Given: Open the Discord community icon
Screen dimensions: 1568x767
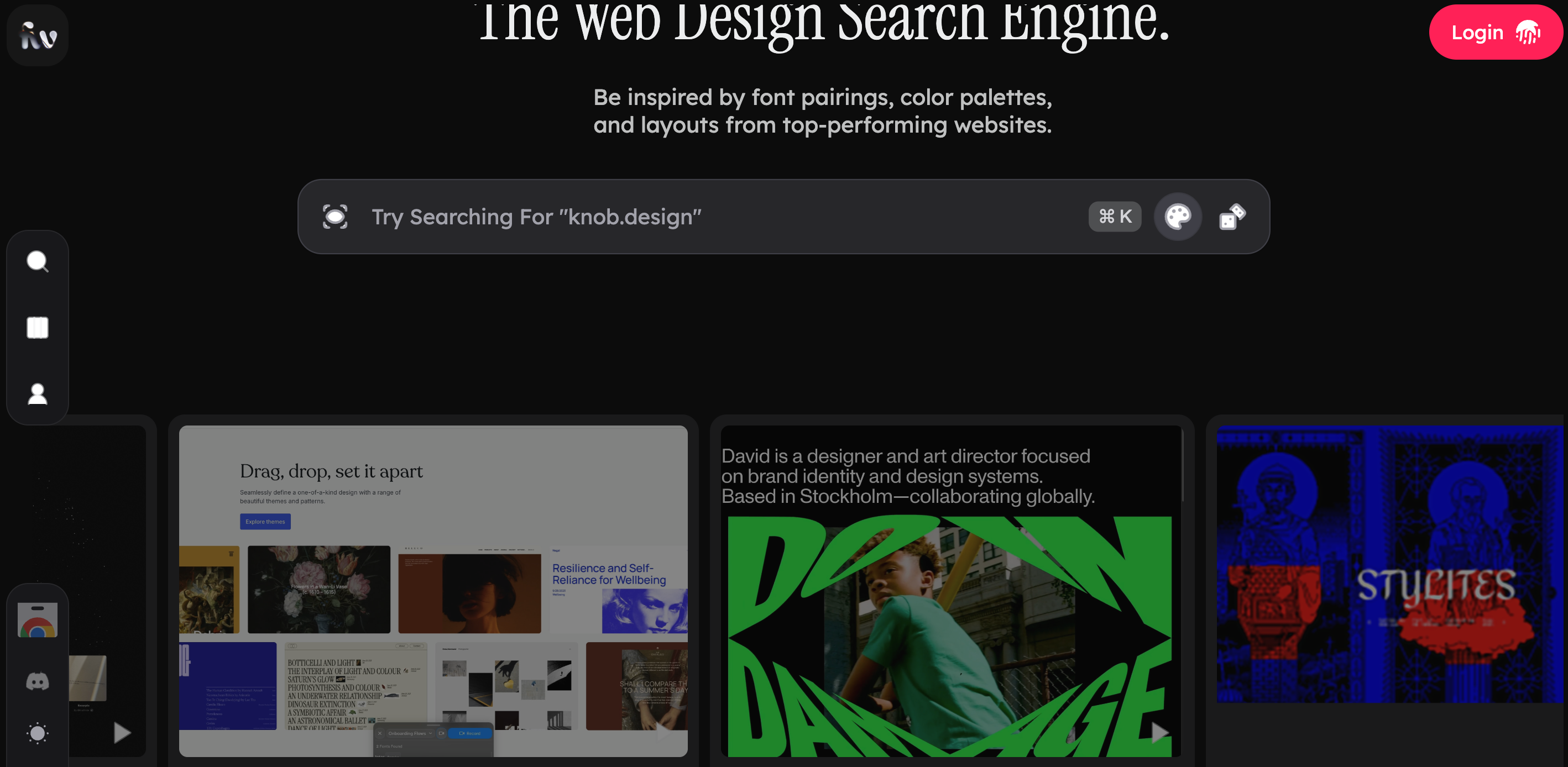Looking at the screenshot, I should pyautogui.click(x=38, y=681).
